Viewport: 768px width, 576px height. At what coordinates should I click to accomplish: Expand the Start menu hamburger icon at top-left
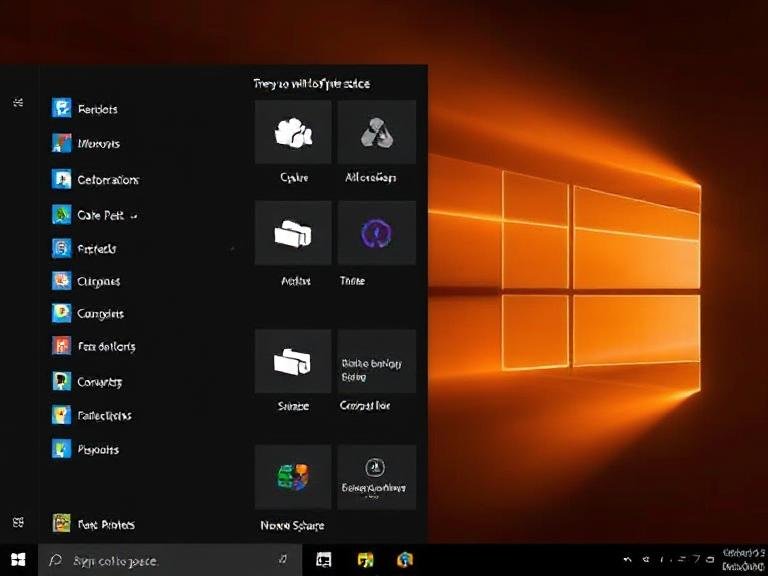click(18, 102)
